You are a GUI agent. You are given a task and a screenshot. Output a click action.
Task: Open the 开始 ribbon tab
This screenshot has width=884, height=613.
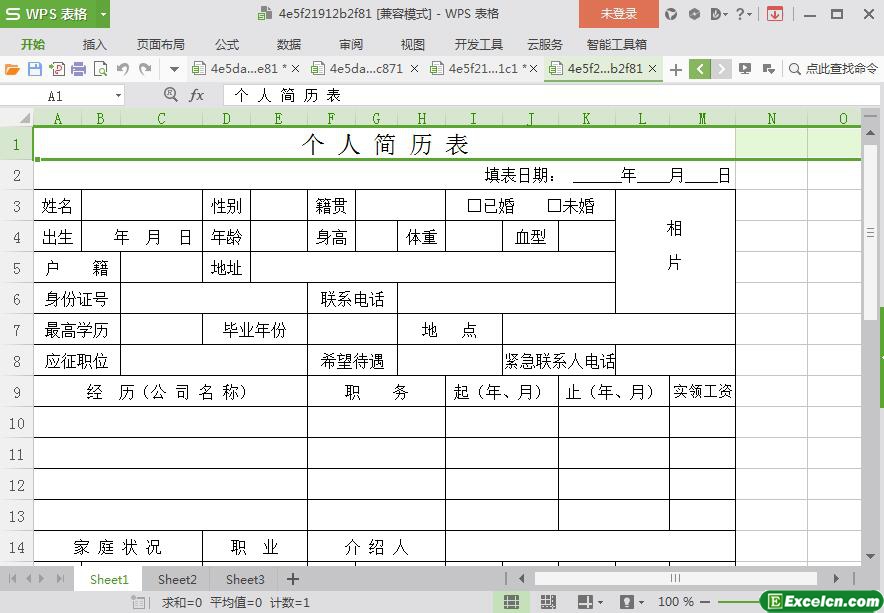click(33, 45)
